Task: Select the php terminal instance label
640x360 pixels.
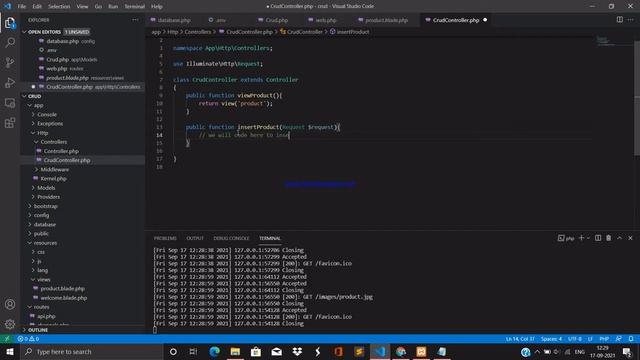Action: (x=566, y=238)
